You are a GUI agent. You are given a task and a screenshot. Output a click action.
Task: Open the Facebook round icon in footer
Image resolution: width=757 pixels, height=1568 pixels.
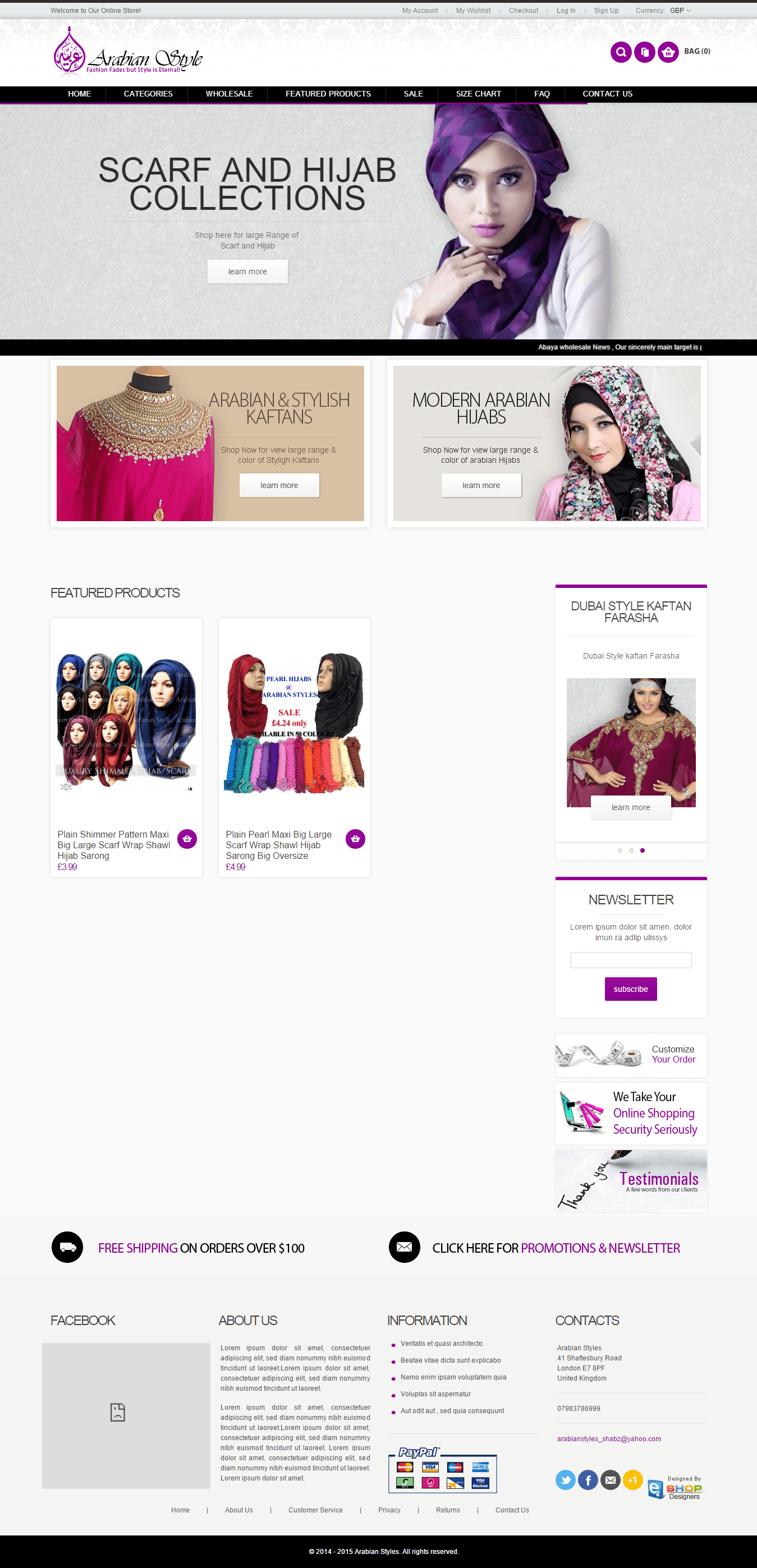(x=588, y=1479)
